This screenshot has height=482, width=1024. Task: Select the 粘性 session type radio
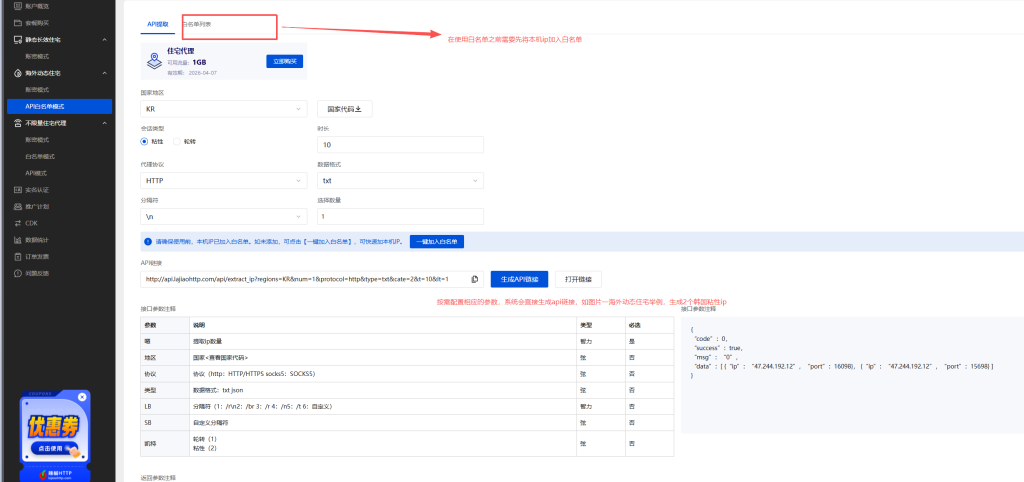tap(144, 141)
